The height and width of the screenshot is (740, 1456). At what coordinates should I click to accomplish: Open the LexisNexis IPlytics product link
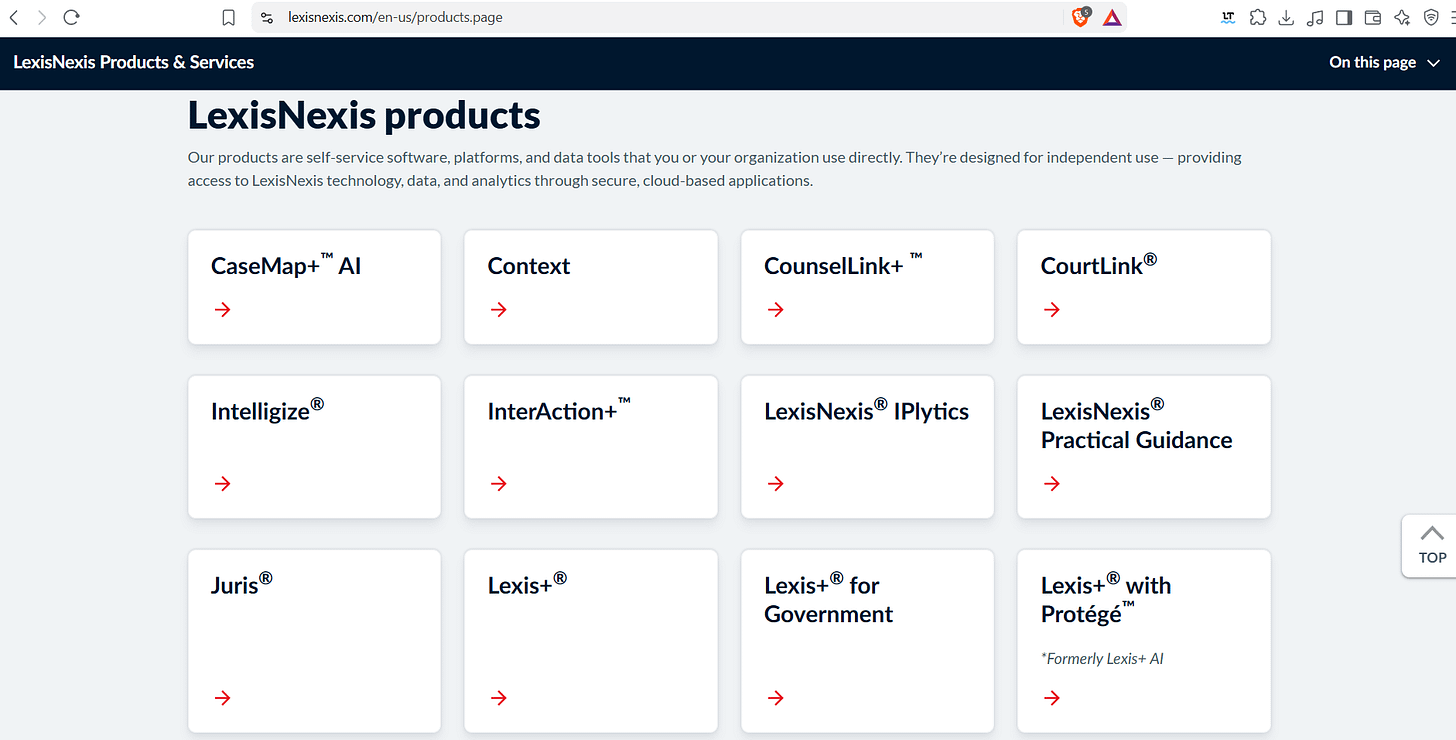pos(866,410)
